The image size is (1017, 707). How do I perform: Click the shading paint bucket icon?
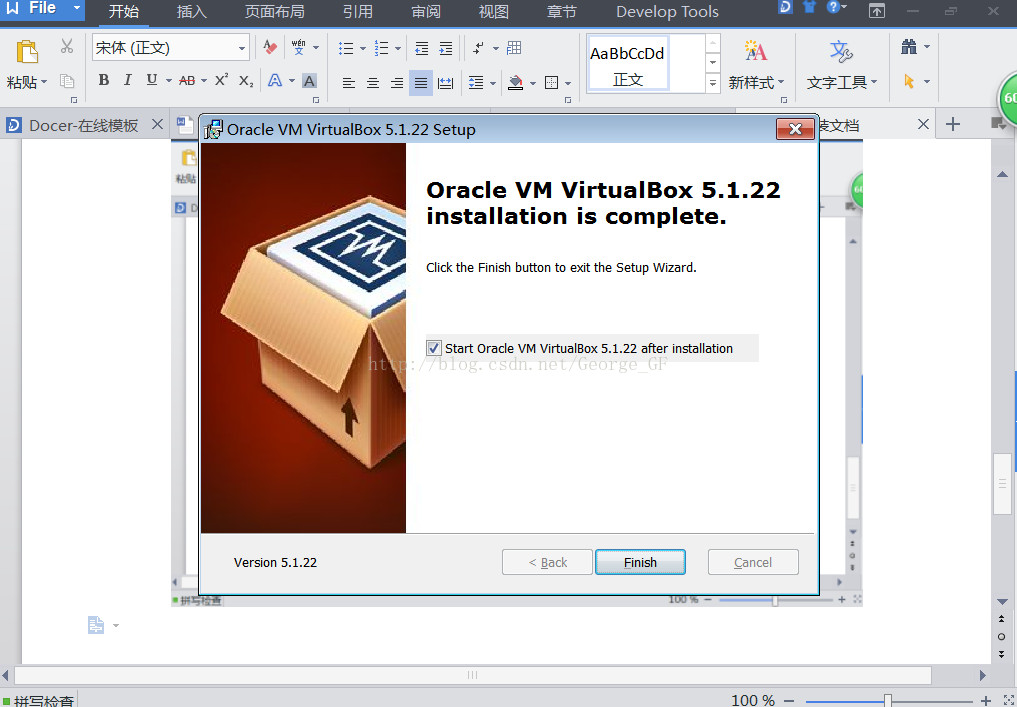(516, 83)
